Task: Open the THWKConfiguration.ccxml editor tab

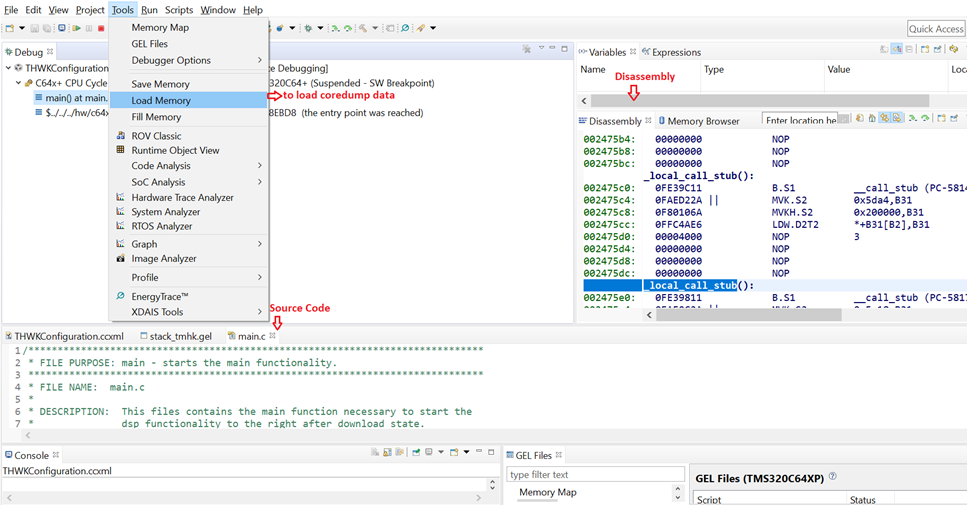Action: pyautogui.click(x=65, y=336)
